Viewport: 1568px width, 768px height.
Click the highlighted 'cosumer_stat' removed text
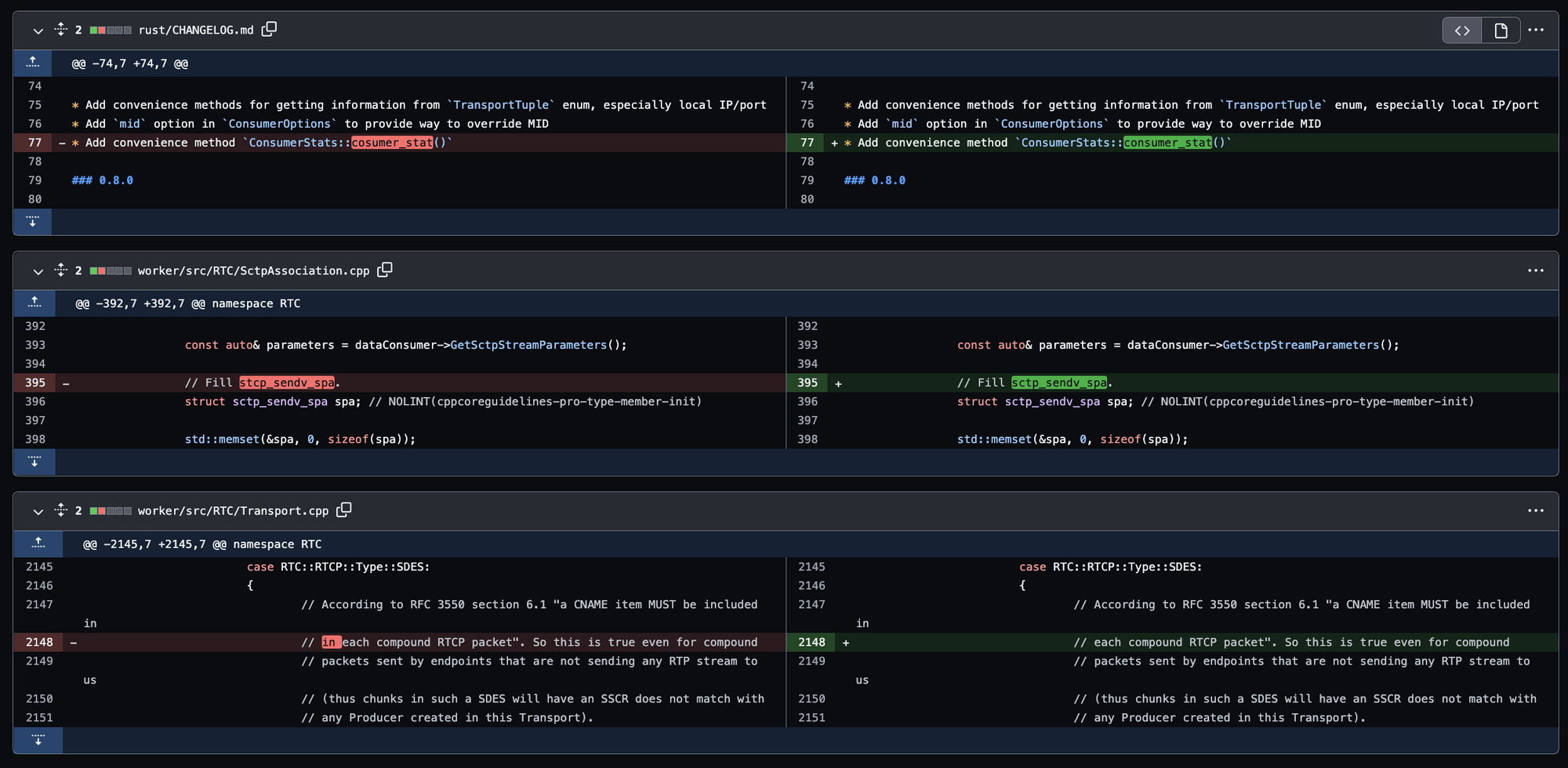pyautogui.click(x=392, y=143)
